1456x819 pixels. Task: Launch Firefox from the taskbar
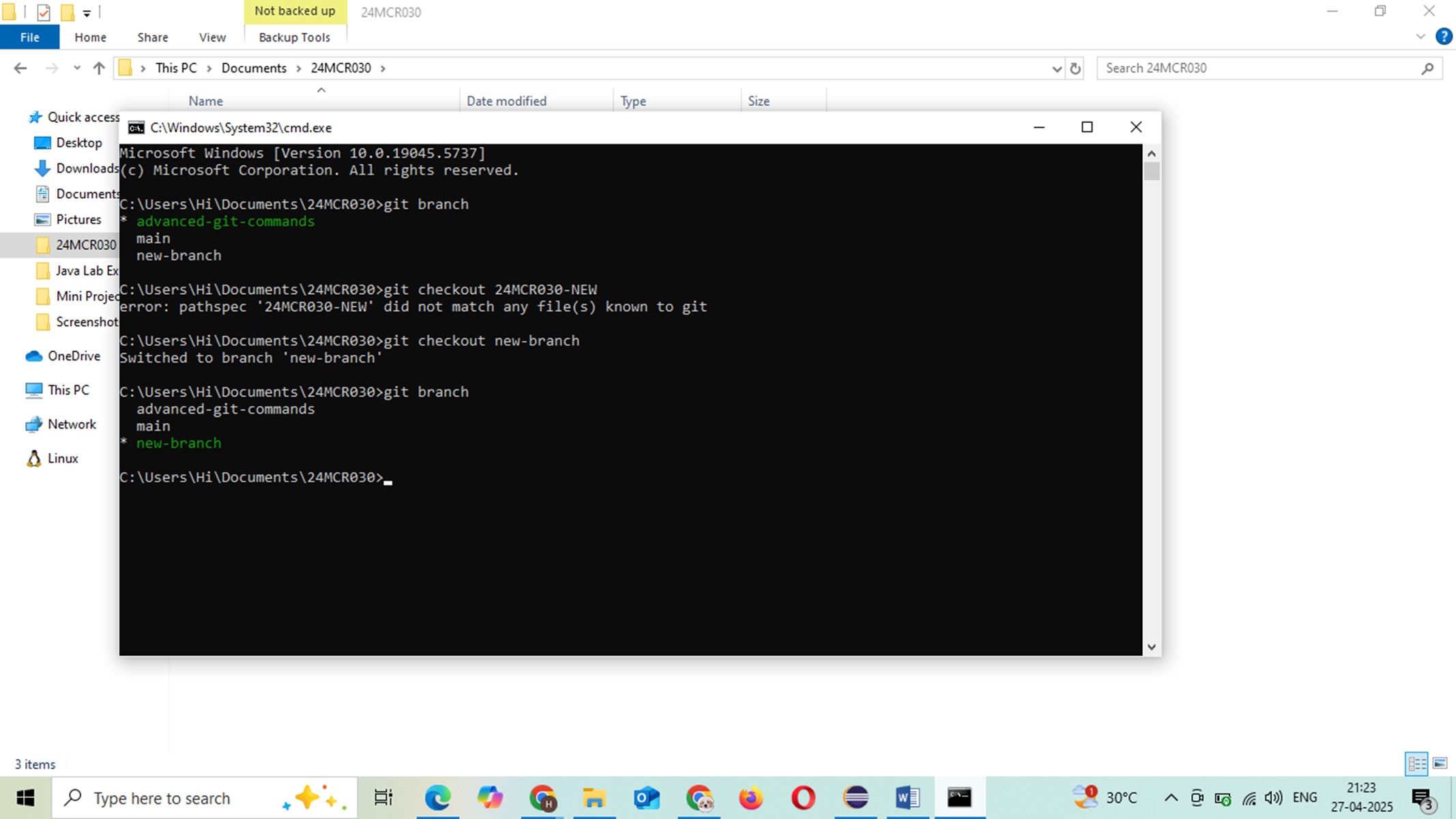click(x=751, y=798)
